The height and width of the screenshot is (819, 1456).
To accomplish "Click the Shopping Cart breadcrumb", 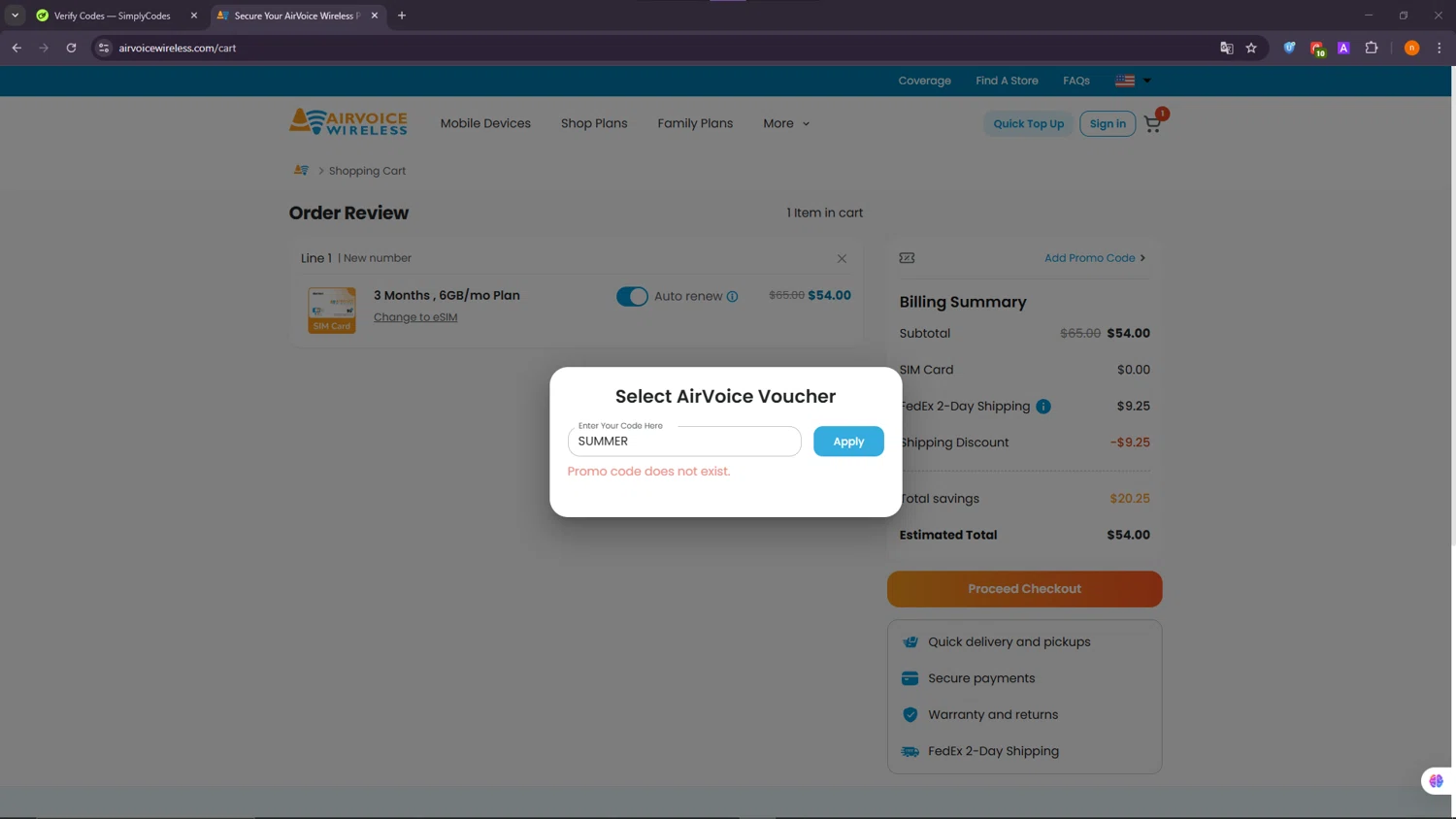I will pos(367,171).
